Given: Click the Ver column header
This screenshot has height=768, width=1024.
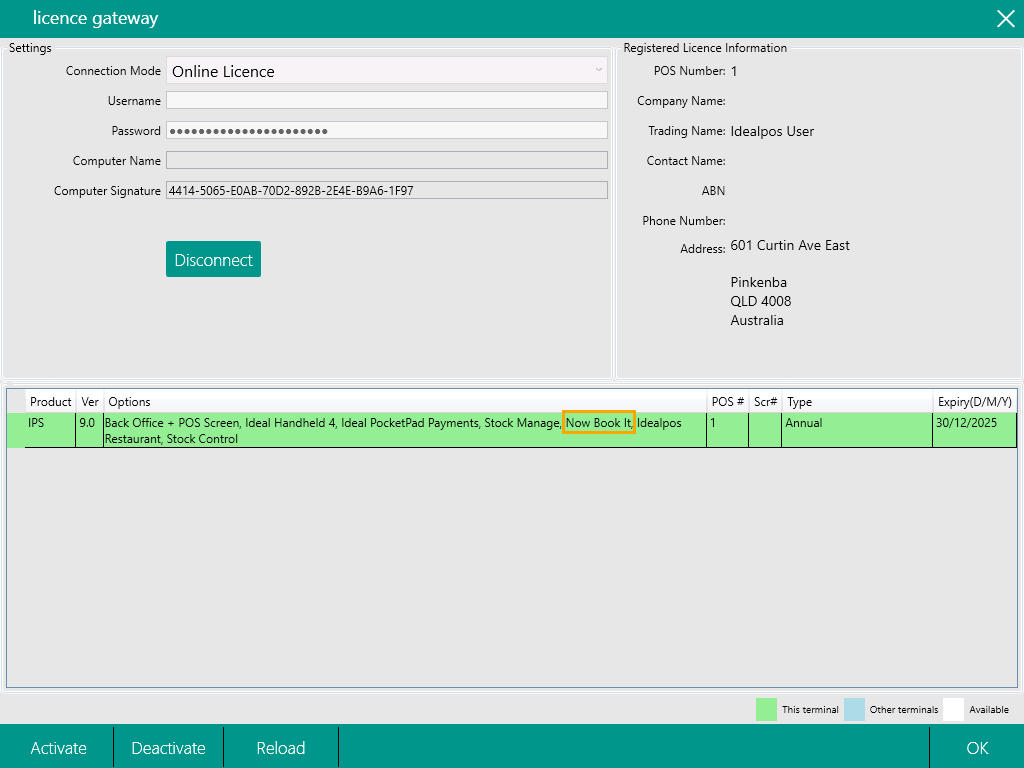Looking at the screenshot, I should tap(89, 402).
